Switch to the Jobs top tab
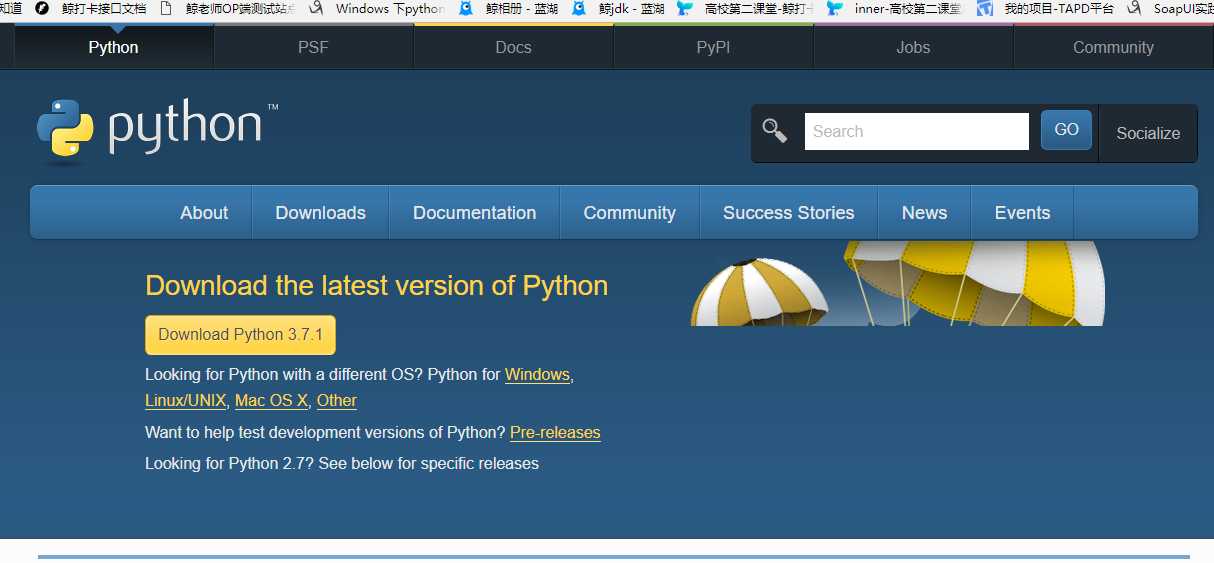Image resolution: width=1214 pixels, height=563 pixels. (913, 47)
